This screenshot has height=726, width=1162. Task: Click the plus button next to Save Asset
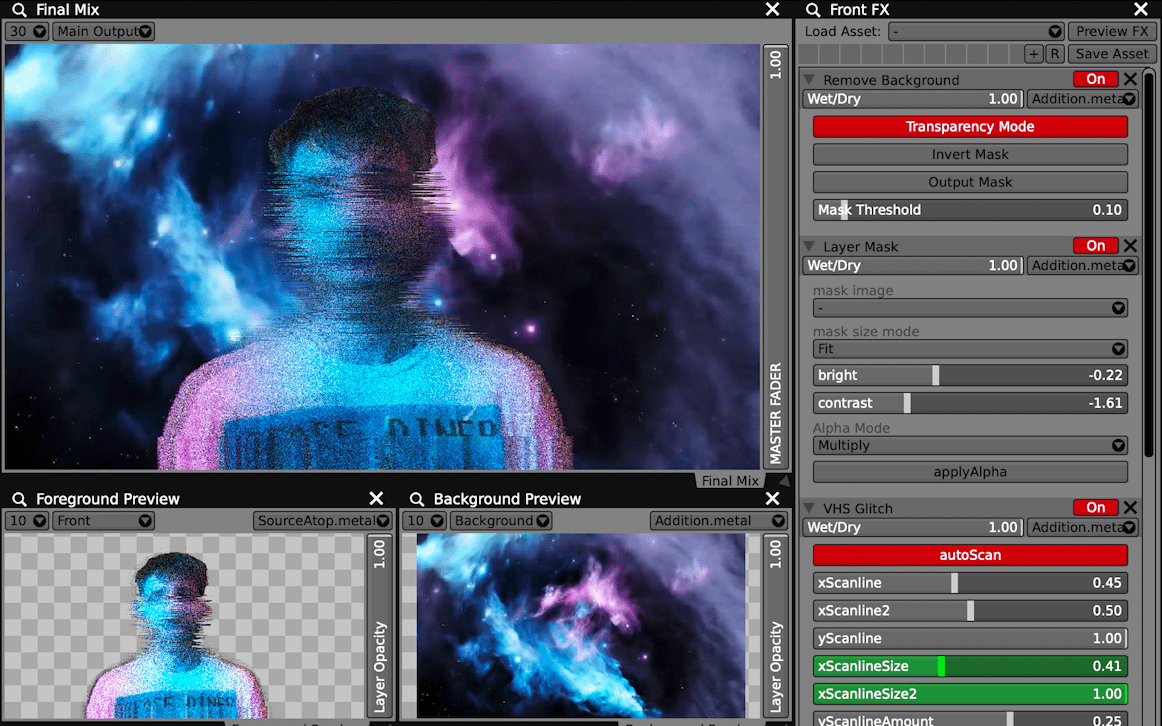[x=1034, y=54]
